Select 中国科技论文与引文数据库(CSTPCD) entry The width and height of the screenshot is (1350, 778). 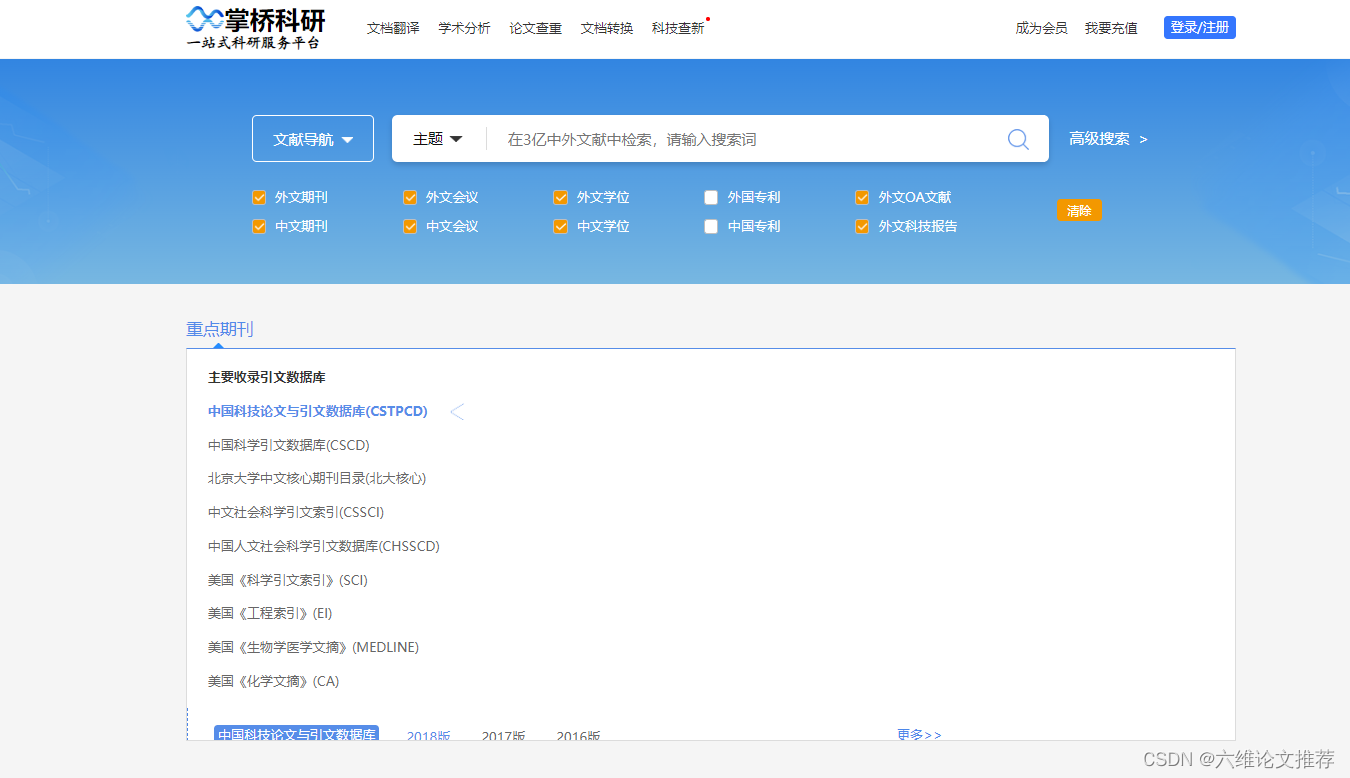318,411
